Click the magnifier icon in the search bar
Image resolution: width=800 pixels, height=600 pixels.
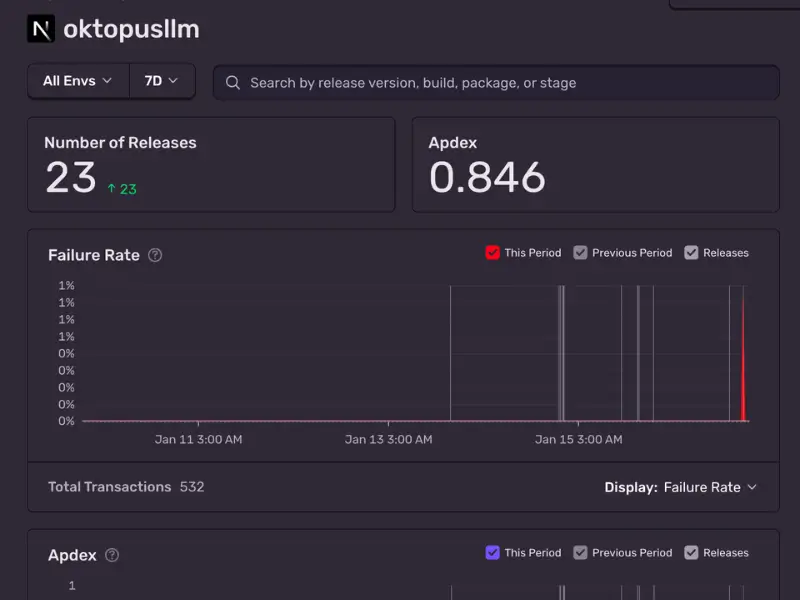(x=233, y=82)
